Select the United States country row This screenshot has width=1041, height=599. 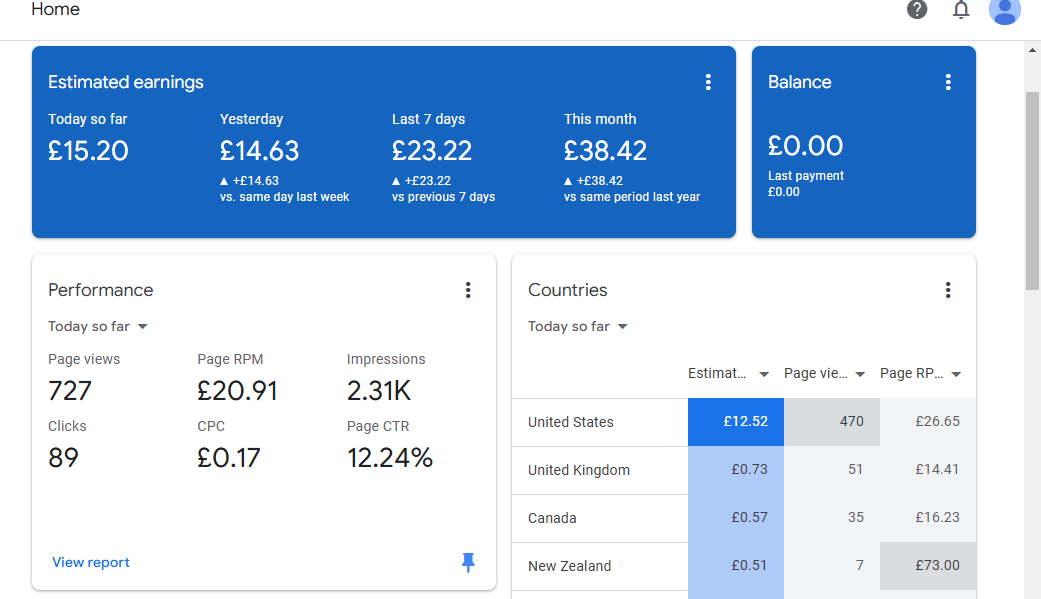coord(571,422)
